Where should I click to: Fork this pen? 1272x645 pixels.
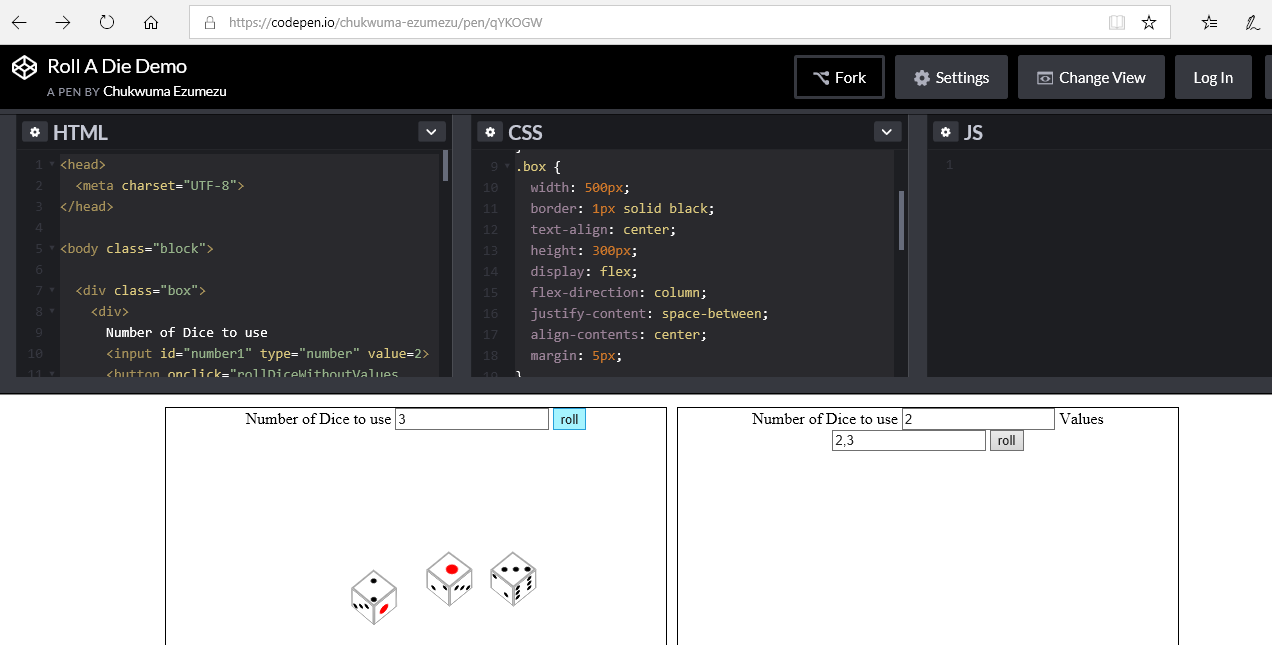(x=839, y=78)
